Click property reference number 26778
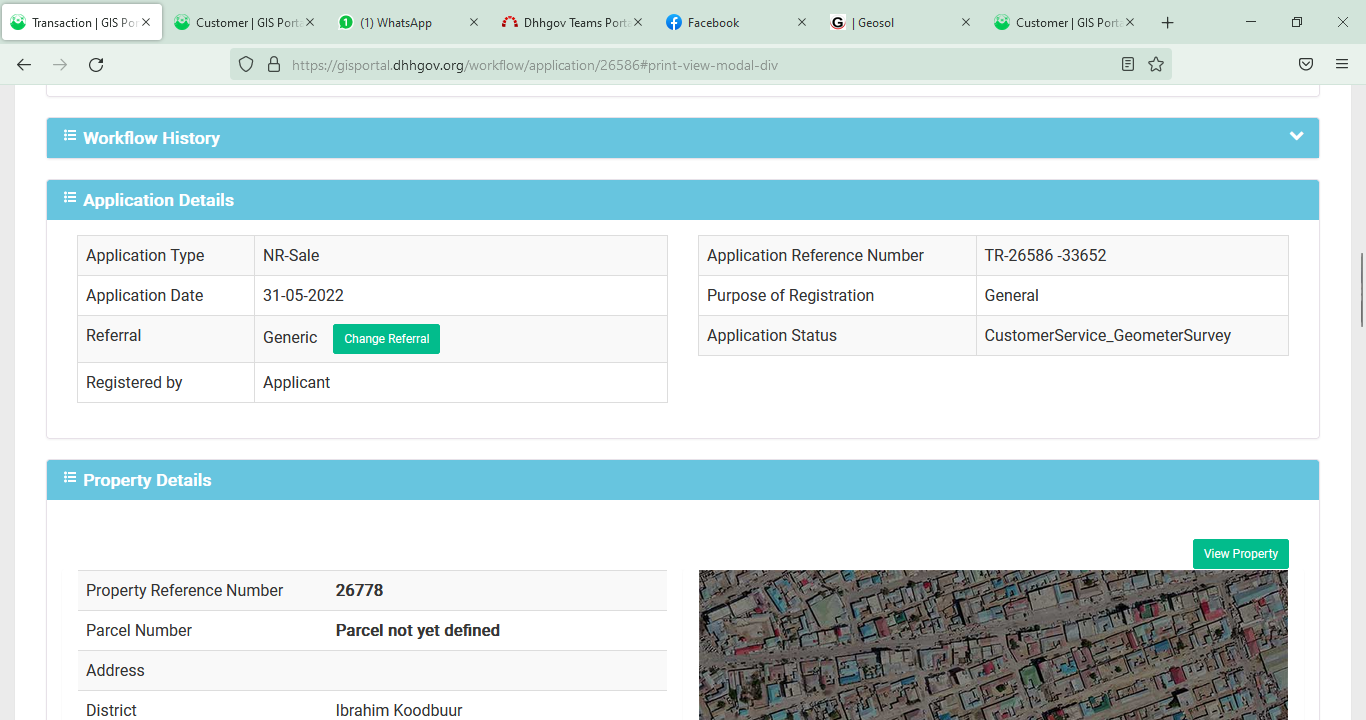The image size is (1366, 720). tap(359, 590)
